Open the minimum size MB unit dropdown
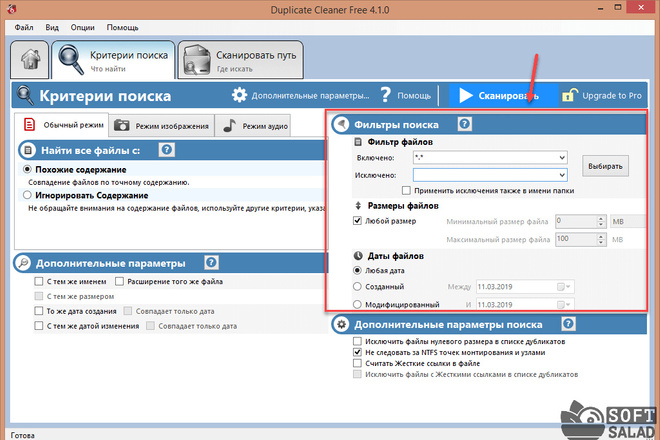 pos(628,221)
